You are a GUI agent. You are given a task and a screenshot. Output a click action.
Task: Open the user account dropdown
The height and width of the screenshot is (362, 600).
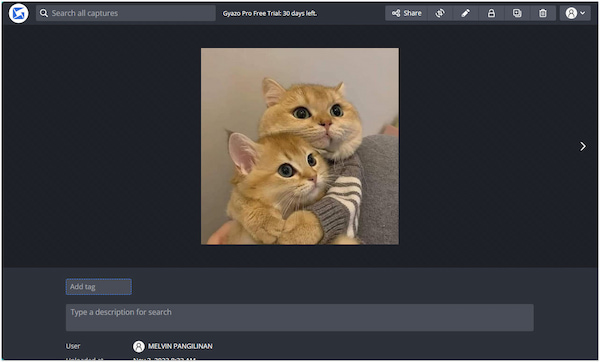click(575, 13)
